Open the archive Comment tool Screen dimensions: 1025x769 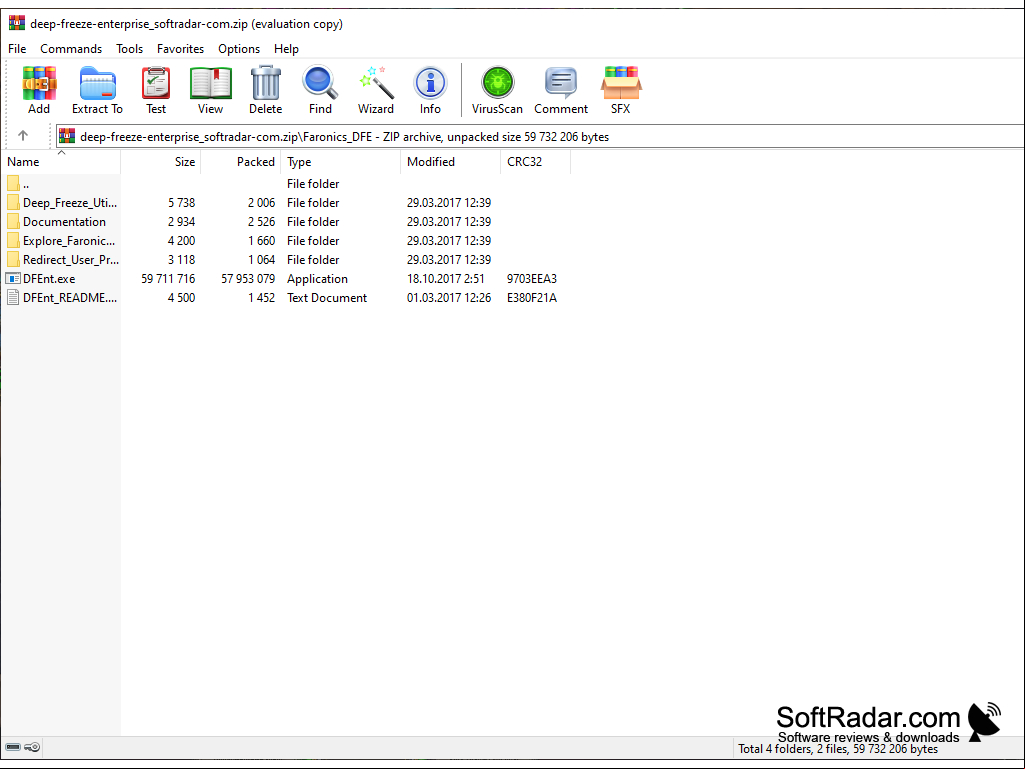561,83
